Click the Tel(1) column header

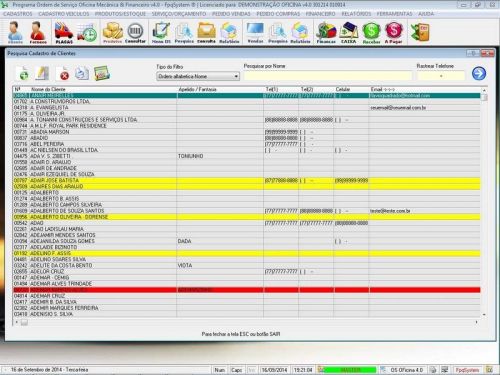[x=281, y=89]
